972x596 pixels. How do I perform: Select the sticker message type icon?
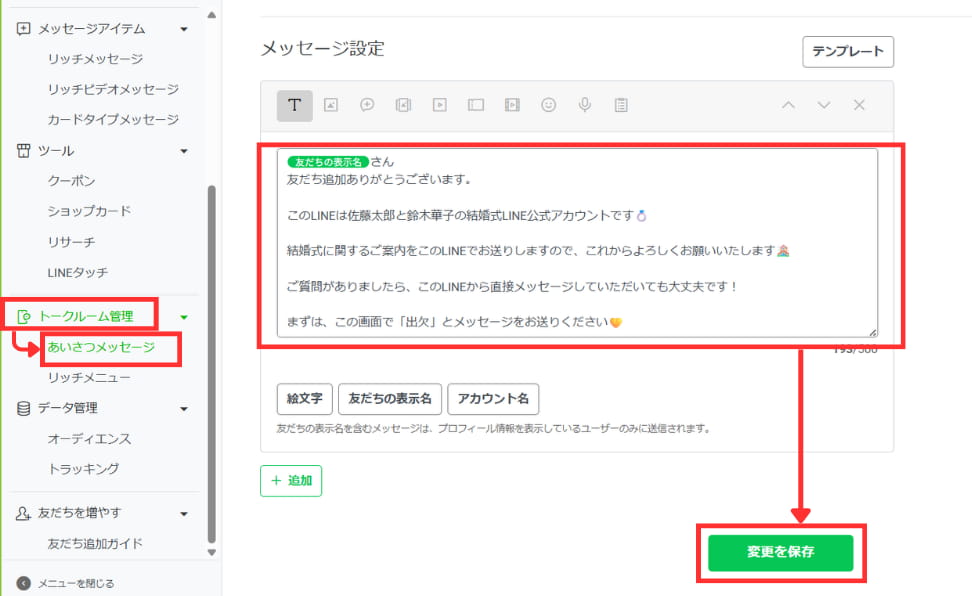pyautogui.click(x=367, y=105)
